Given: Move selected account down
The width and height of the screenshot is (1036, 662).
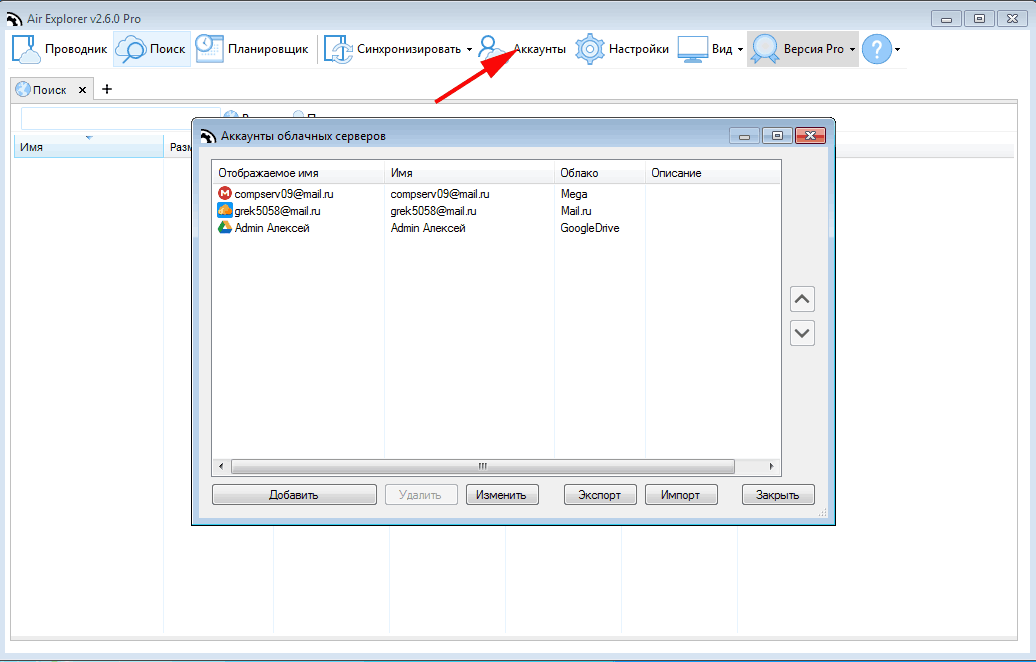Looking at the screenshot, I should [x=802, y=333].
